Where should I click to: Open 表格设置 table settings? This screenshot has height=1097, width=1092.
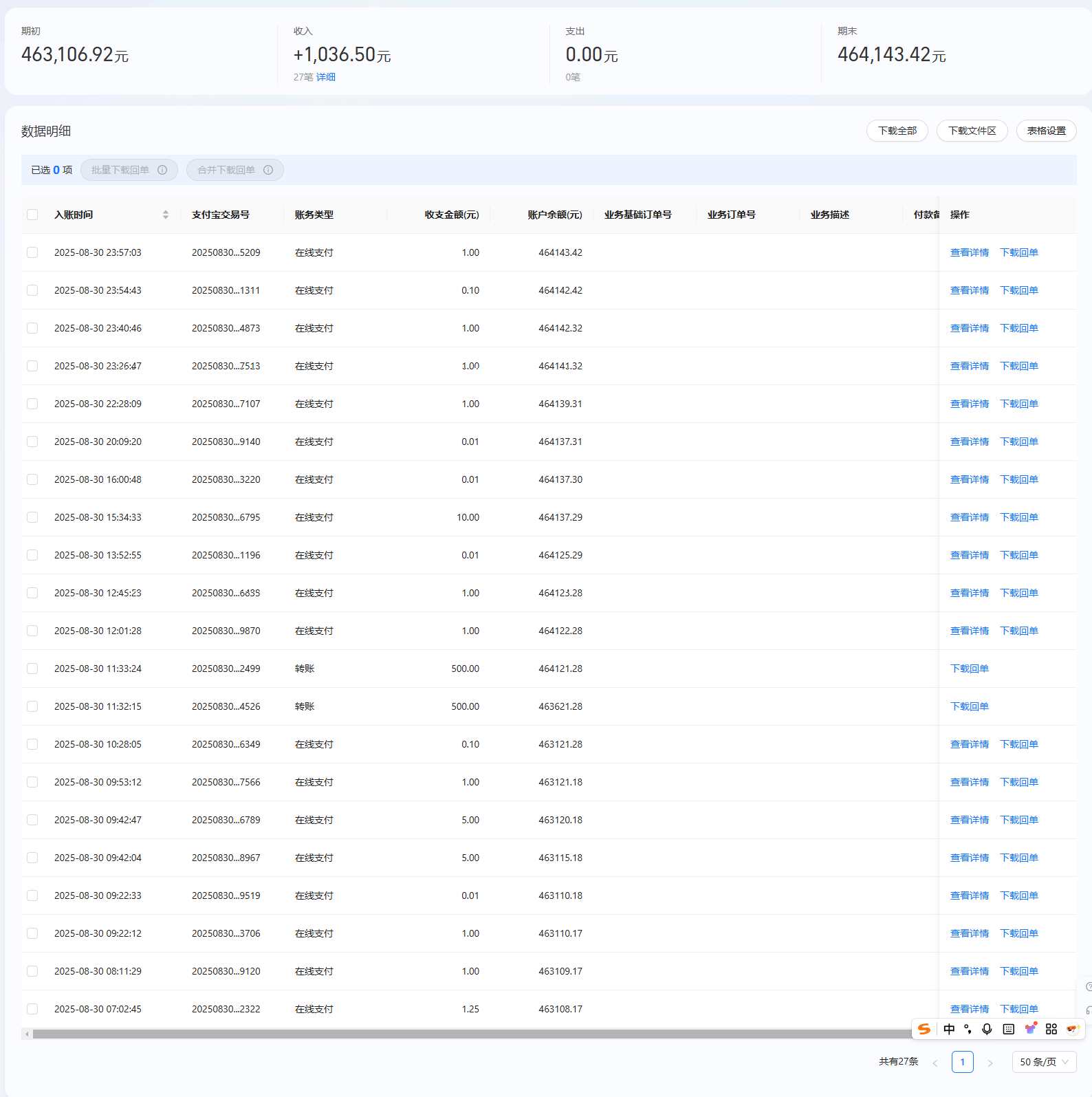(x=1047, y=131)
